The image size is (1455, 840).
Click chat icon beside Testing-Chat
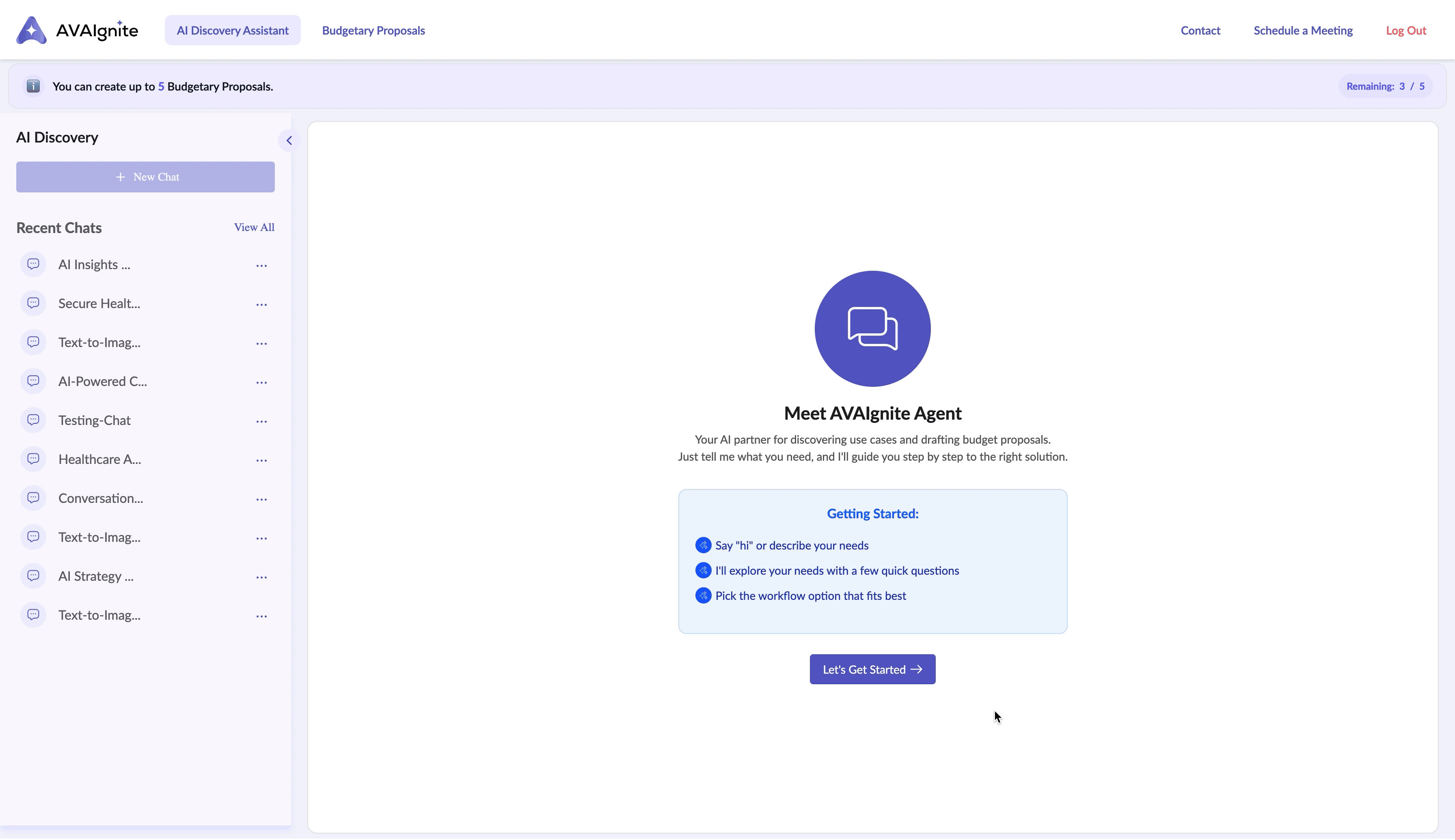[x=33, y=420]
